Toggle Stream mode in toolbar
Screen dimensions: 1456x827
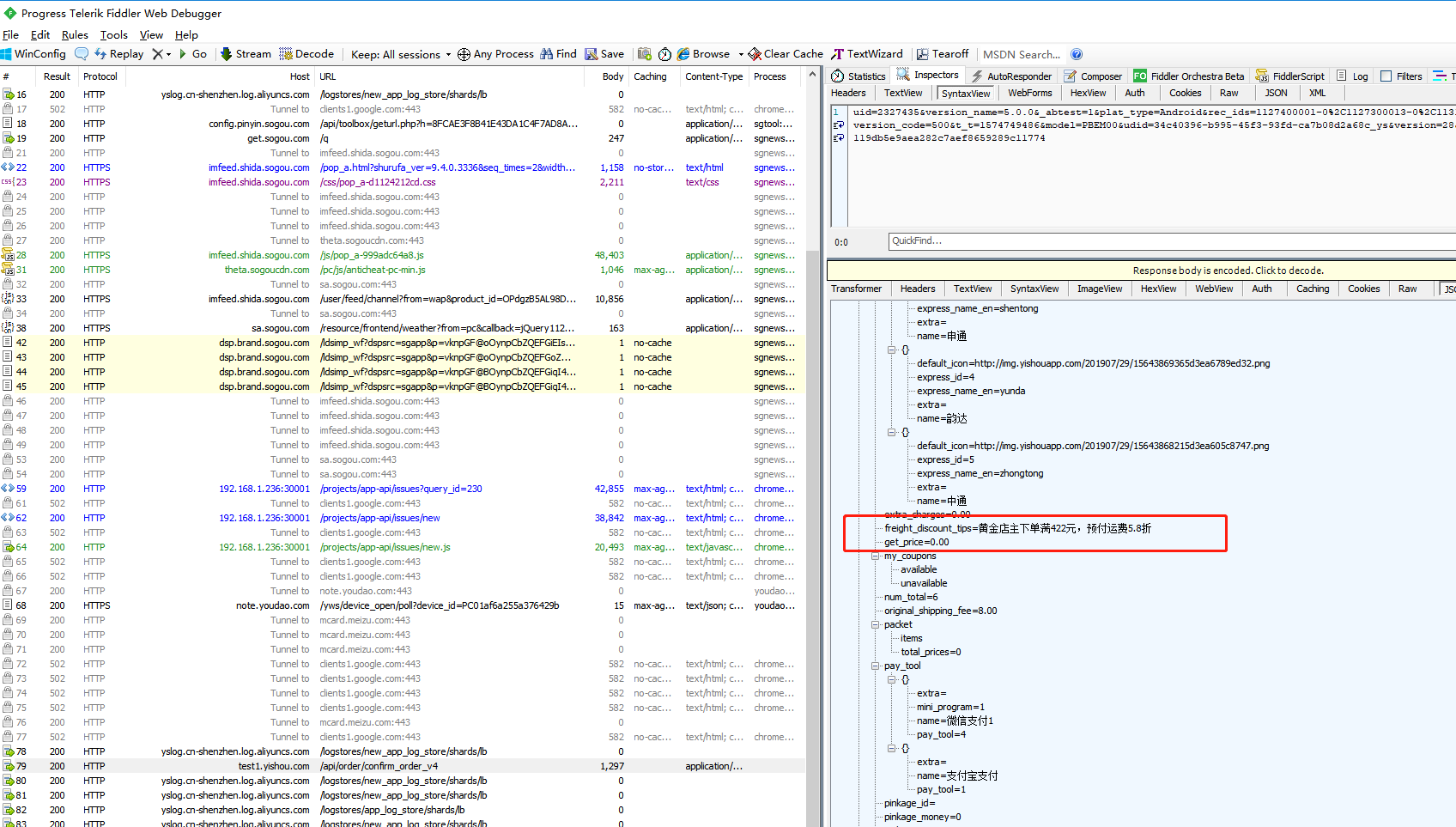(246, 53)
